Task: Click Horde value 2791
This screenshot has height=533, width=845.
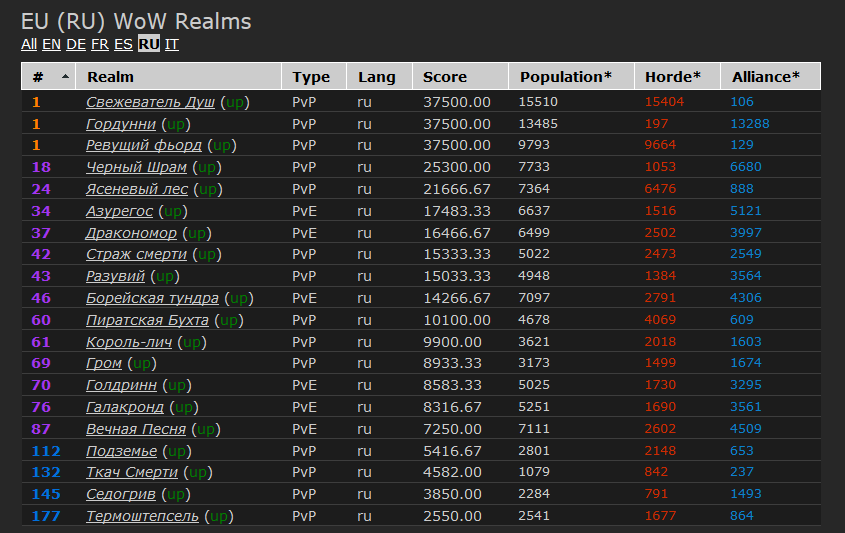Action: click(660, 298)
